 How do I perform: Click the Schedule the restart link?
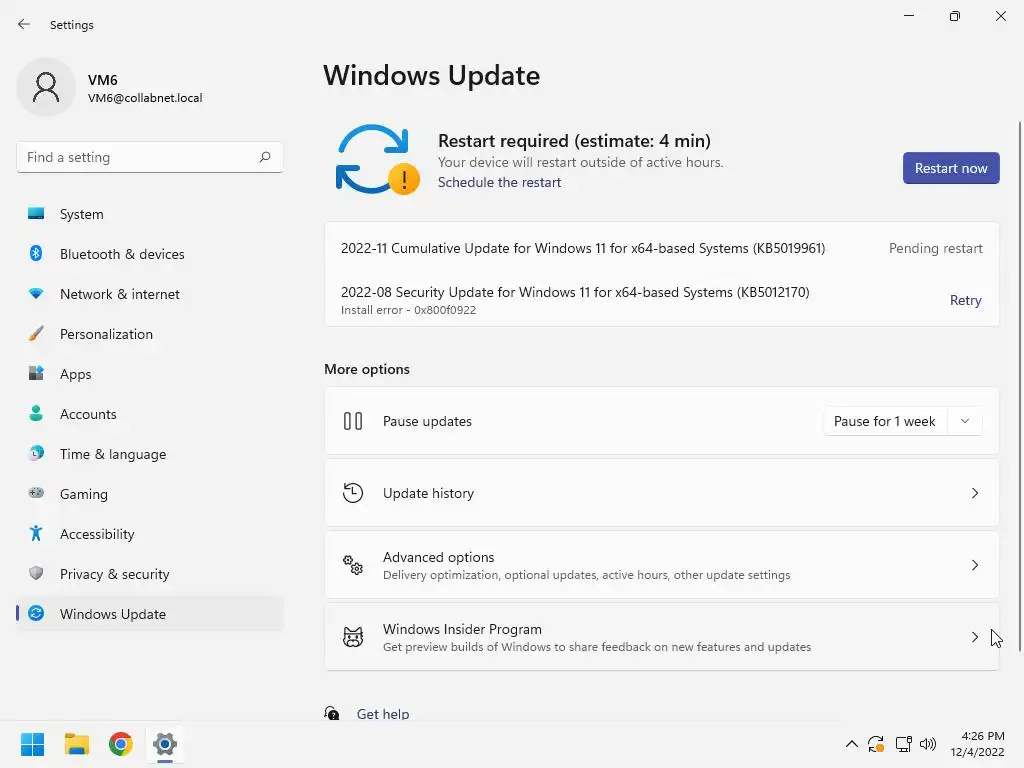pyautogui.click(x=499, y=182)
